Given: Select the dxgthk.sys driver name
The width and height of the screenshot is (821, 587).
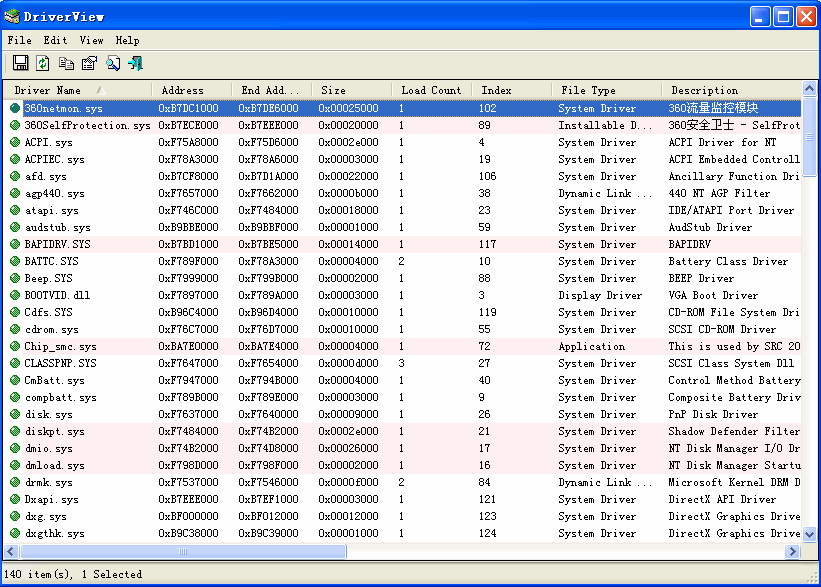Looking at the screenshot, I should pyautogui.click(x=54, y=534).
